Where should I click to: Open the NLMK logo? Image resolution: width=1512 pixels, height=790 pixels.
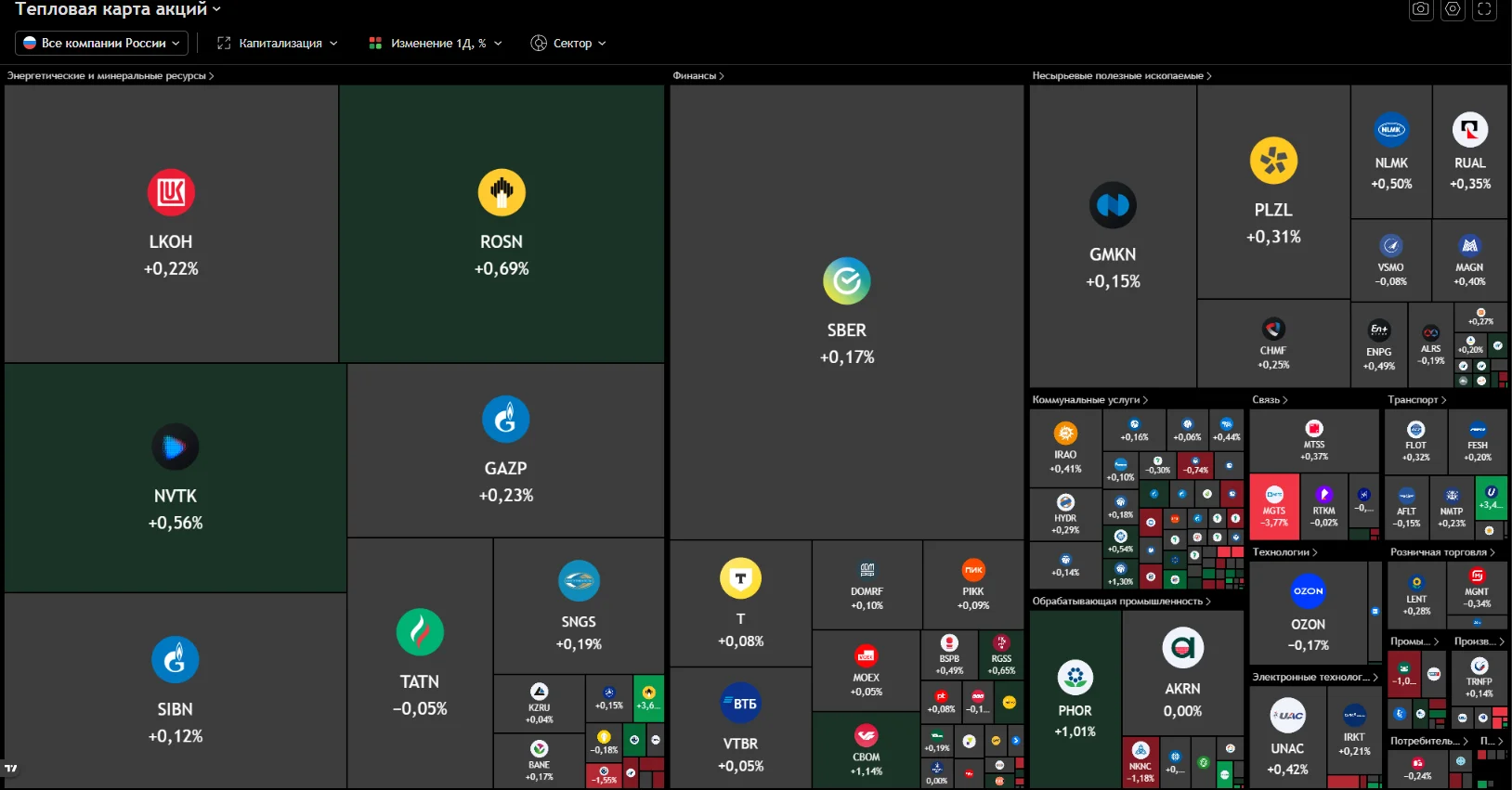point(1391,130)
